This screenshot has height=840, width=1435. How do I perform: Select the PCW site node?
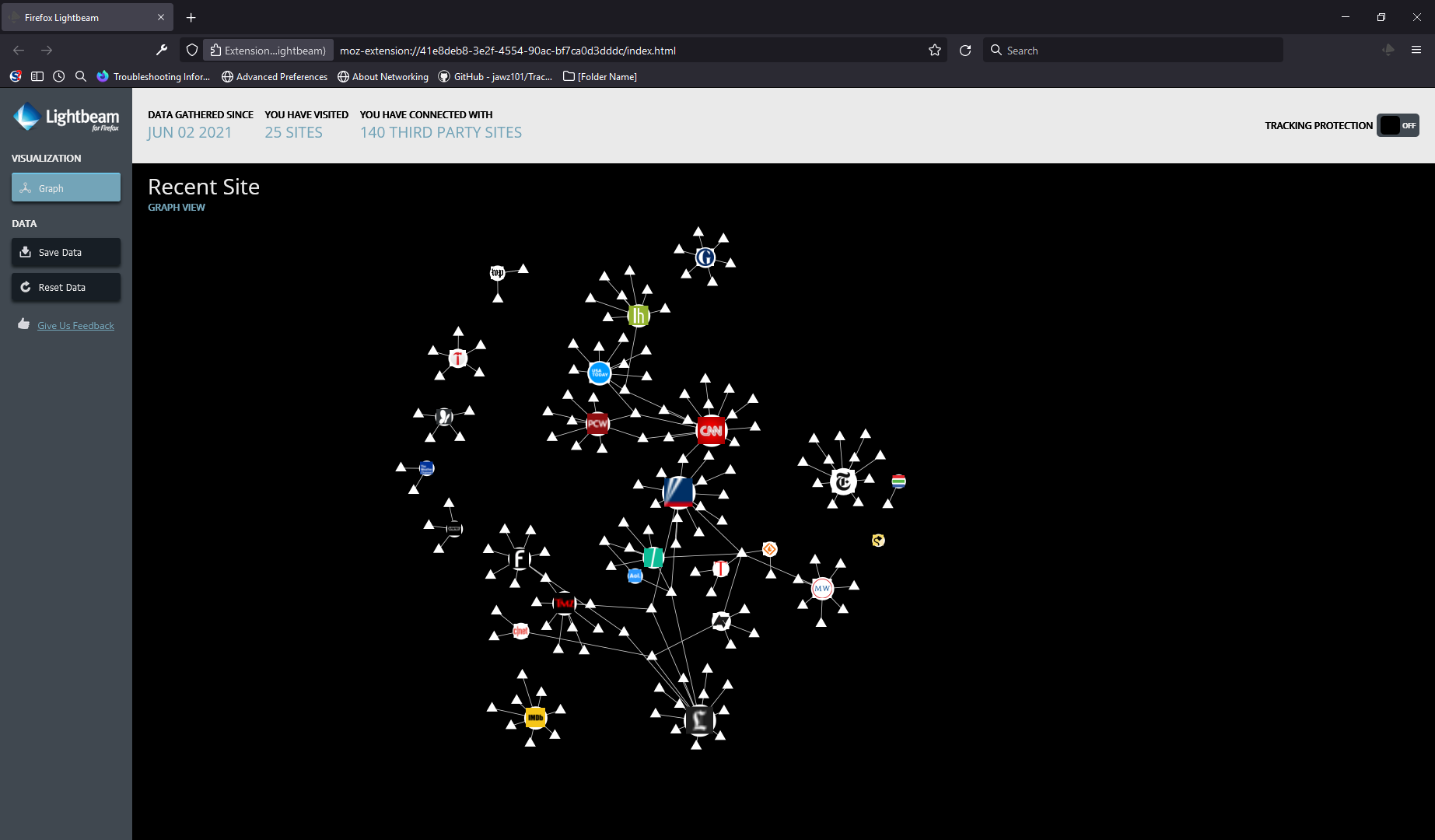[x=597, y=424]
